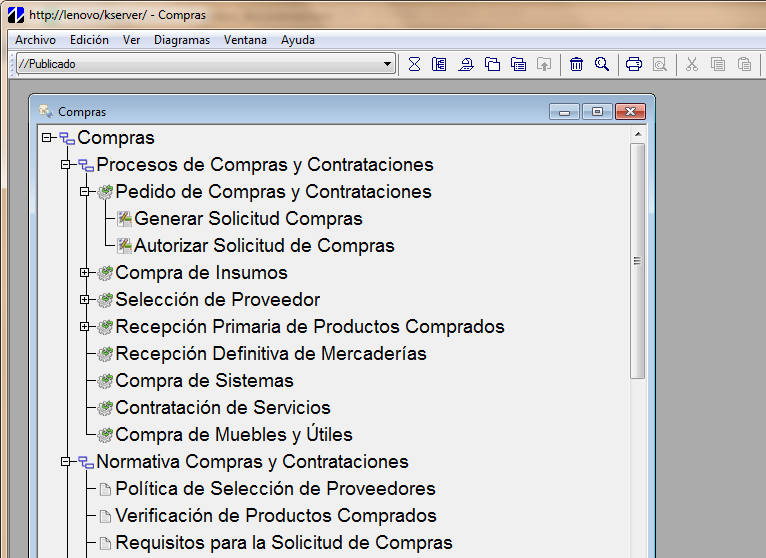The image size is (766, 558).
Task: Select Recepción Definitiva de Mercaderías
Action: click(271, 354)
